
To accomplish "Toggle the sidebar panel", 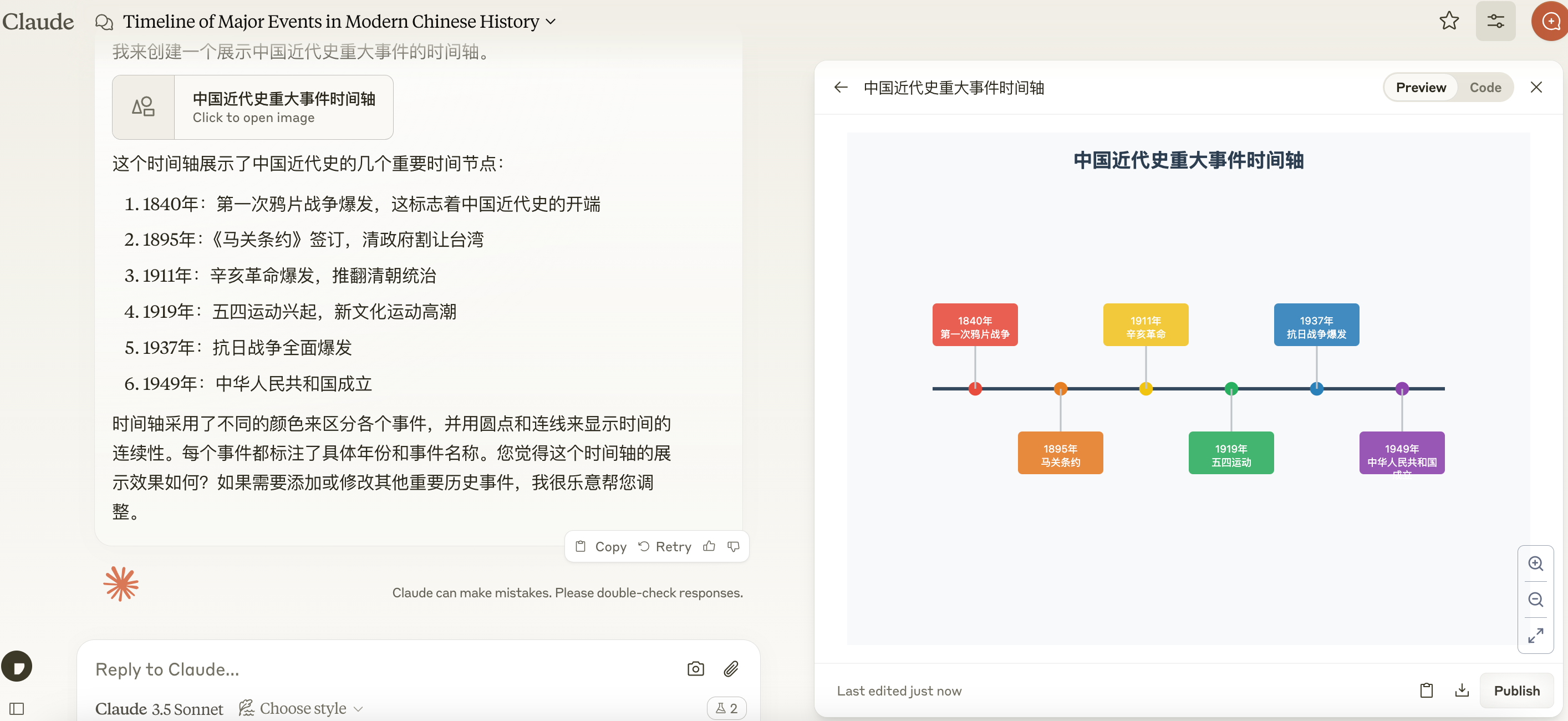I will coord(17,708).
